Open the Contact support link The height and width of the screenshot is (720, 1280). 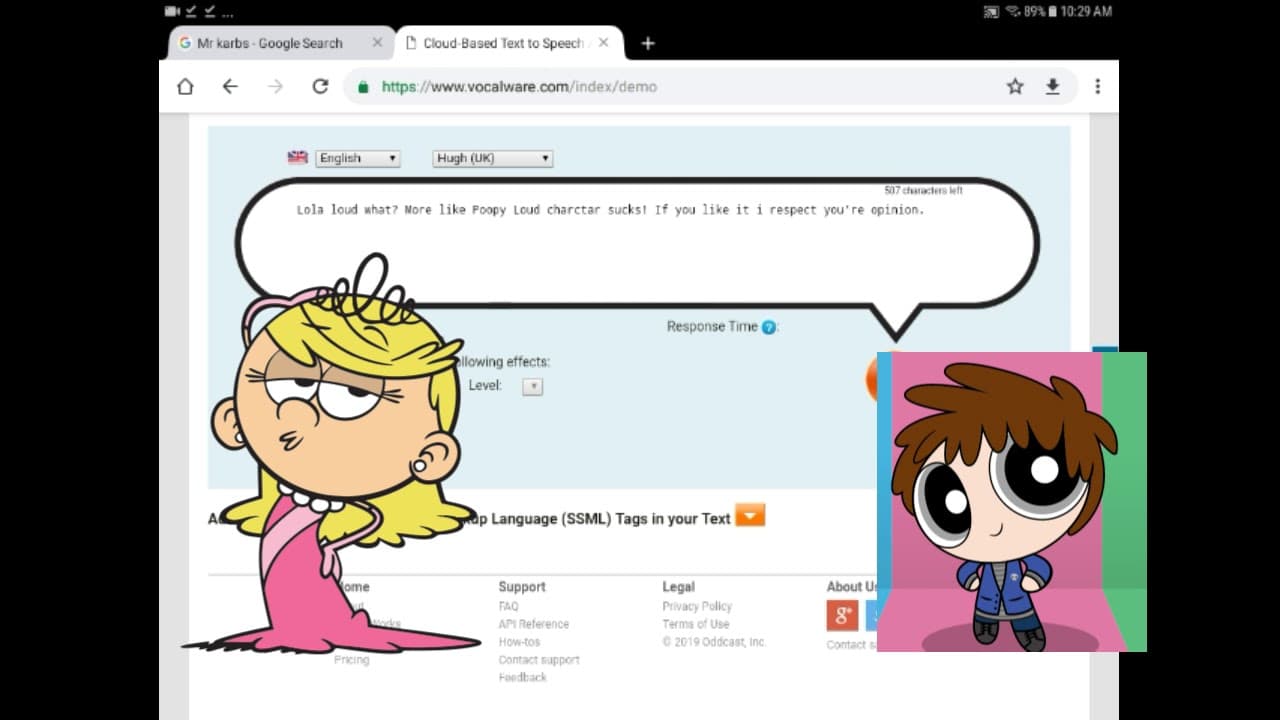[x=539, y=660]
